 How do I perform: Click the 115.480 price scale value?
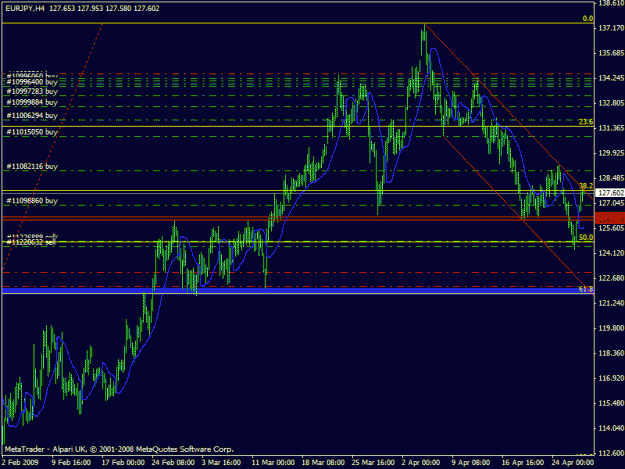tap(611, 403)
